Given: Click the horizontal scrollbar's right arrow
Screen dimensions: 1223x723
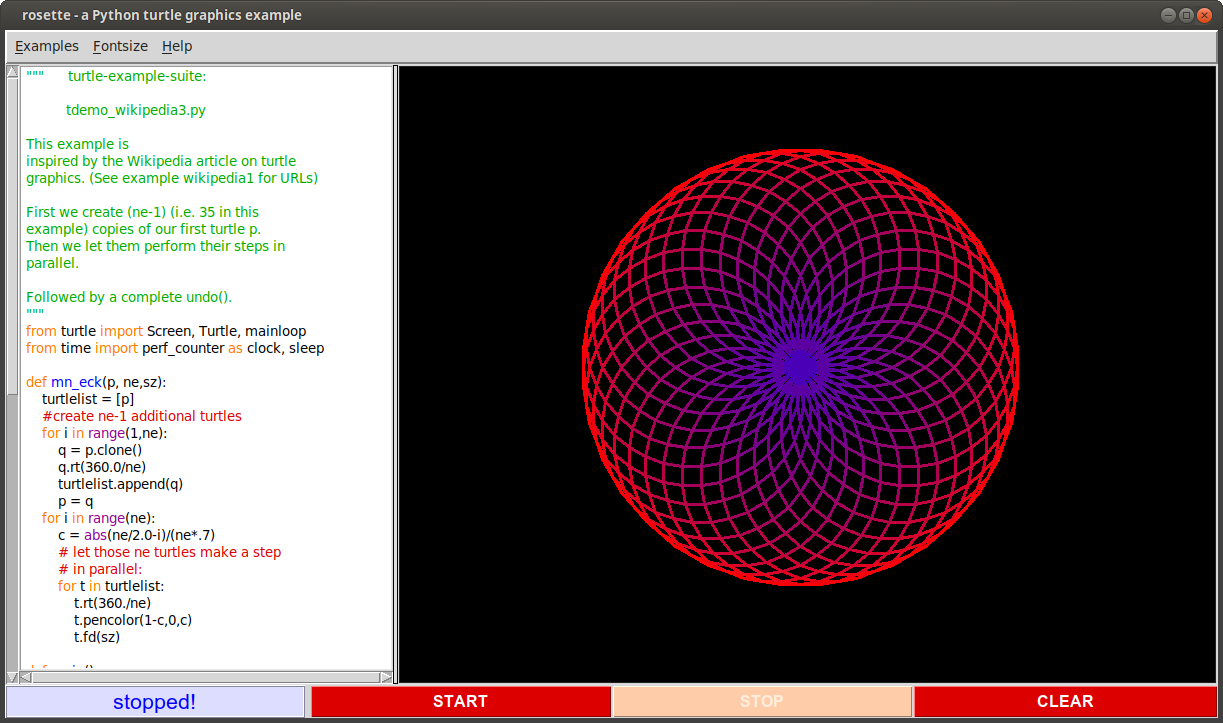Looking at the screenshot, I should pos(386,677).
